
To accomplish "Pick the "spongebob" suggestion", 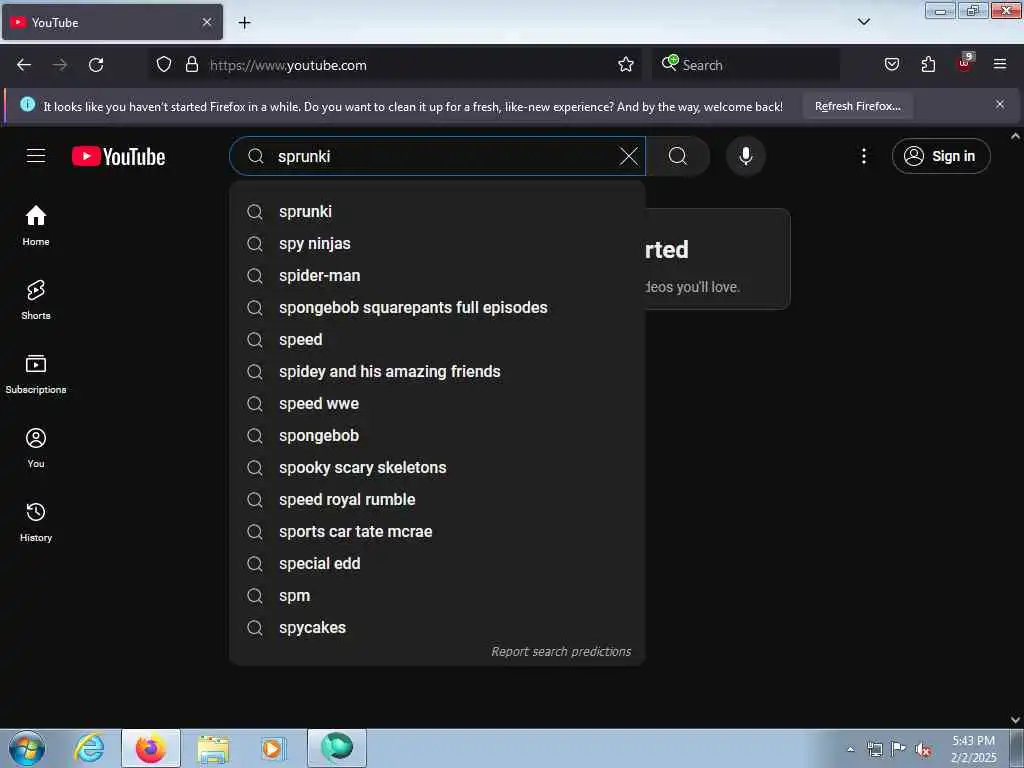I will 437,436.
